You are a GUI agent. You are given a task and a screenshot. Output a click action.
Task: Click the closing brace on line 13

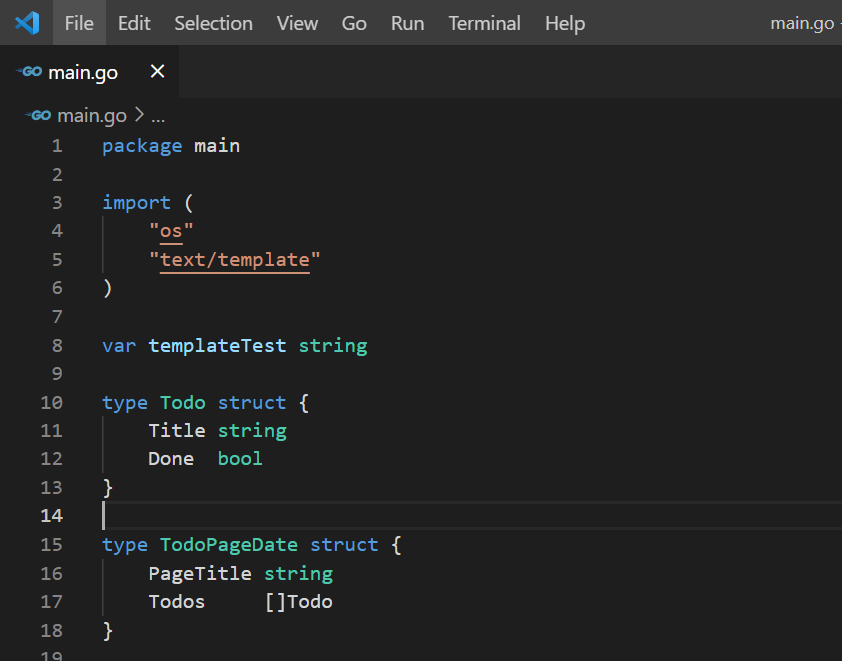pyautogui.click(x=108, y=488)
